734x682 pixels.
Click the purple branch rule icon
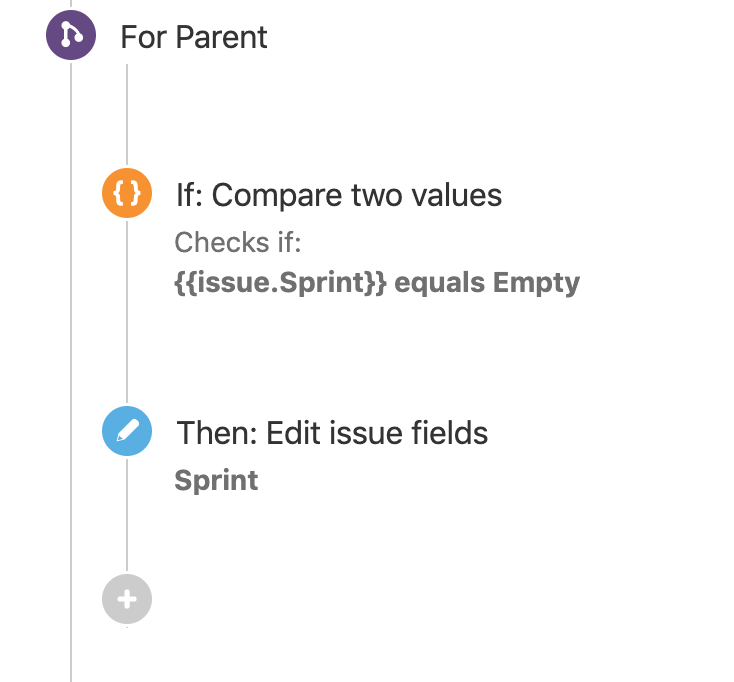pyautogui.click(x=71, y=37)
